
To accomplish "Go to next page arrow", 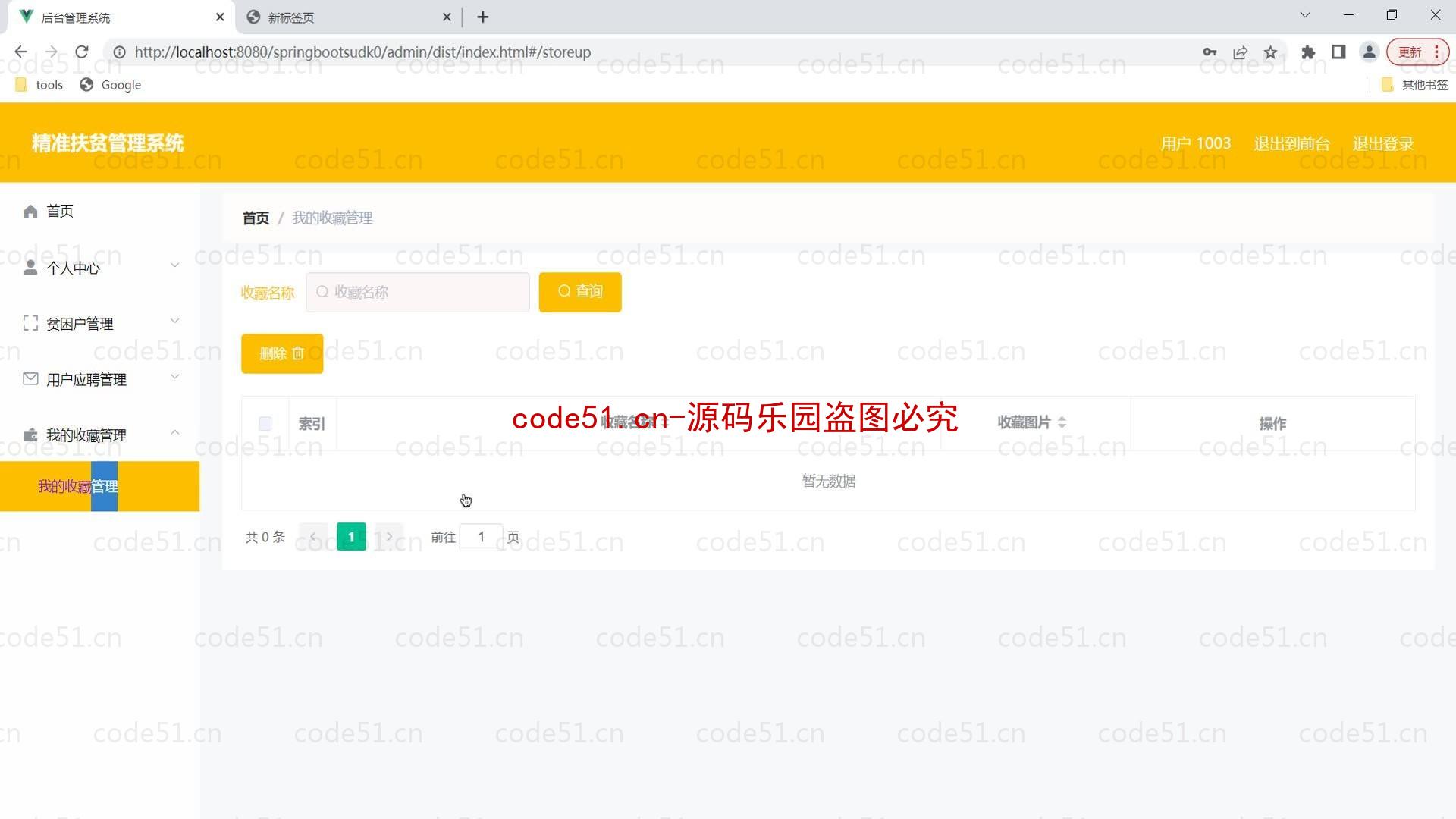I will click(x=389, y=537).
